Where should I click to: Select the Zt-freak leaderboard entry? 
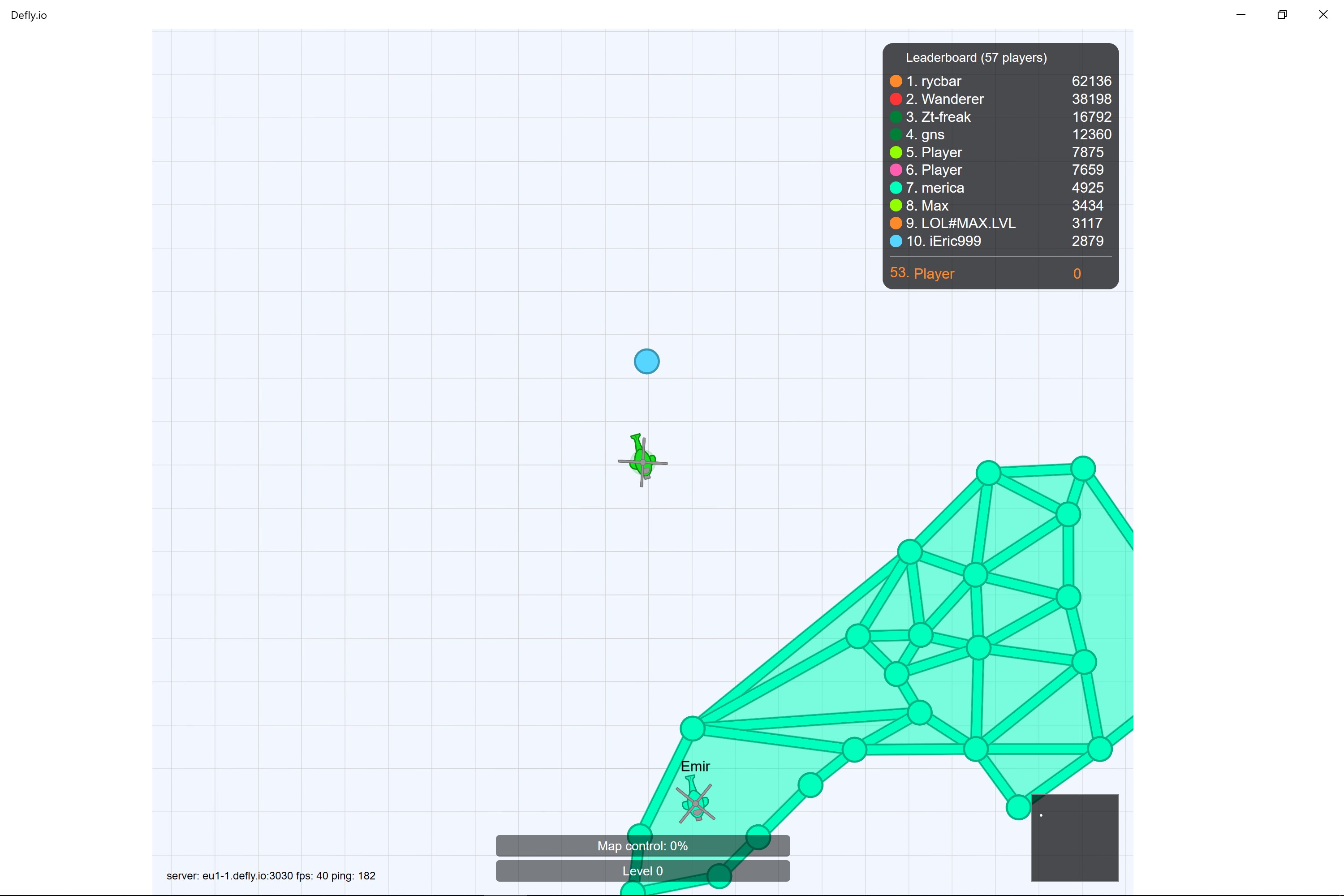click(x=946, y=117)
